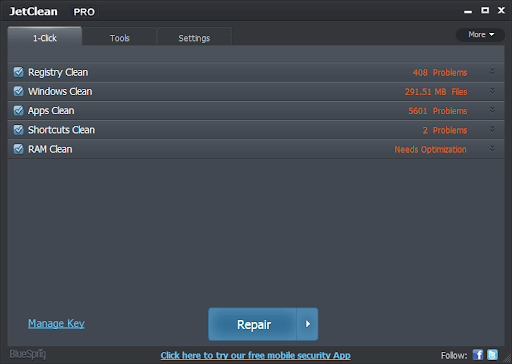
Task: Click the JetClean PRO logo
Action: [x=53, y=12]
